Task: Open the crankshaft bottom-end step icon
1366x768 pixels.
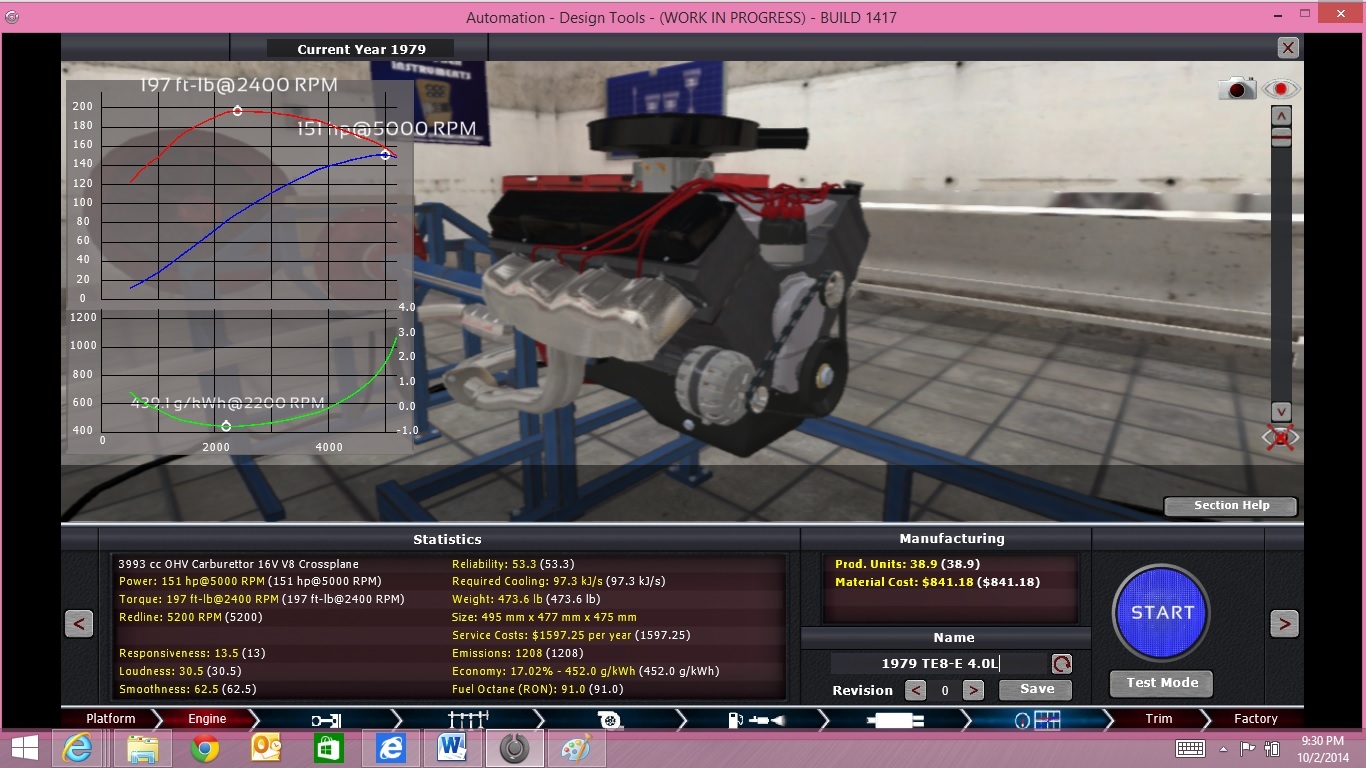Action: pos(326,719)
